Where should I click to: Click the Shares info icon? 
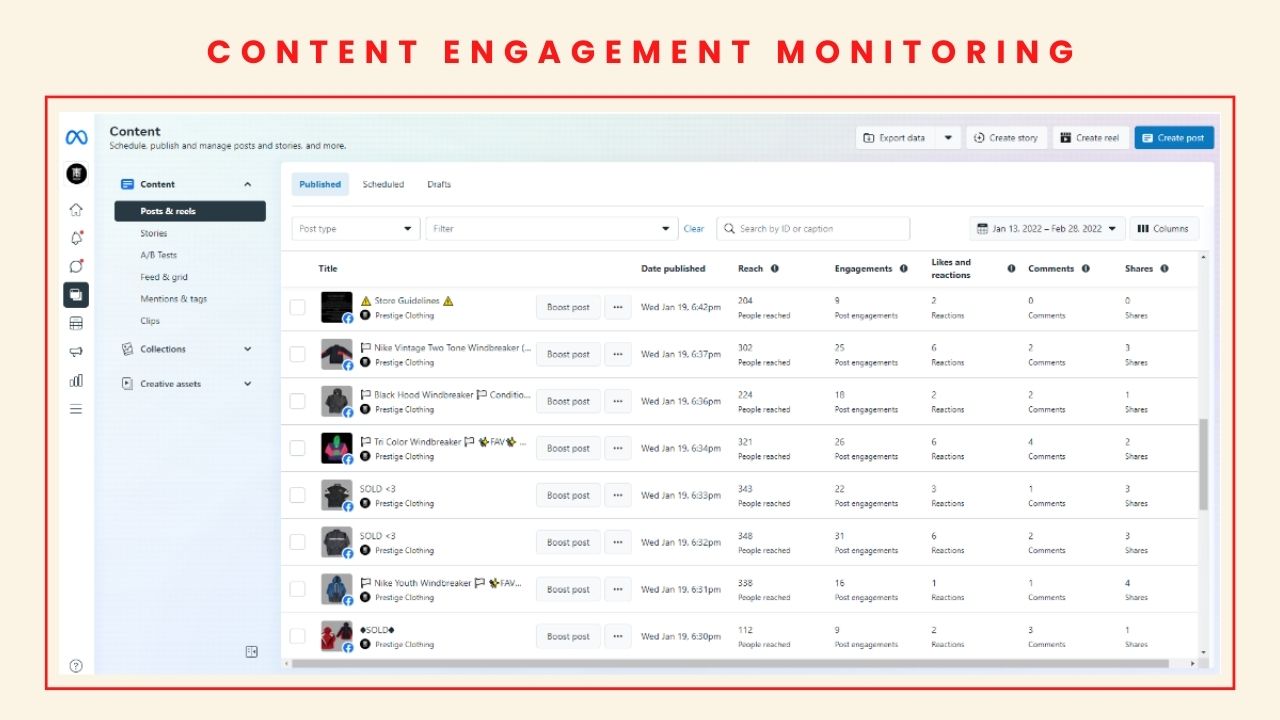(1164, 269)
